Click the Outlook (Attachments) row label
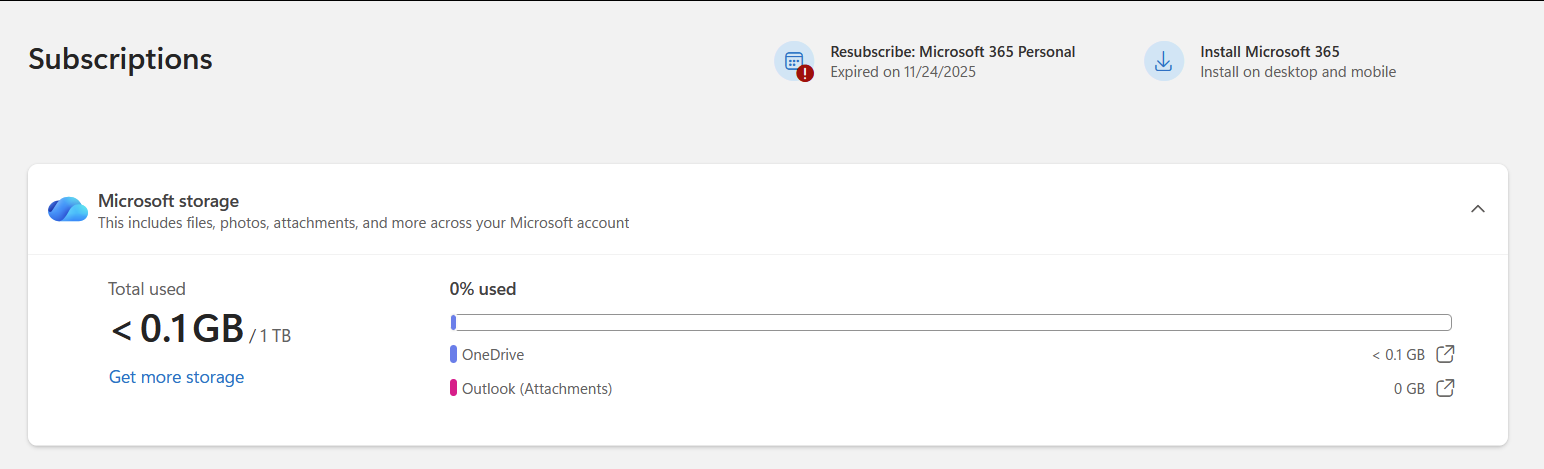This screenshot has height=469, width=1544. [536, 388]
